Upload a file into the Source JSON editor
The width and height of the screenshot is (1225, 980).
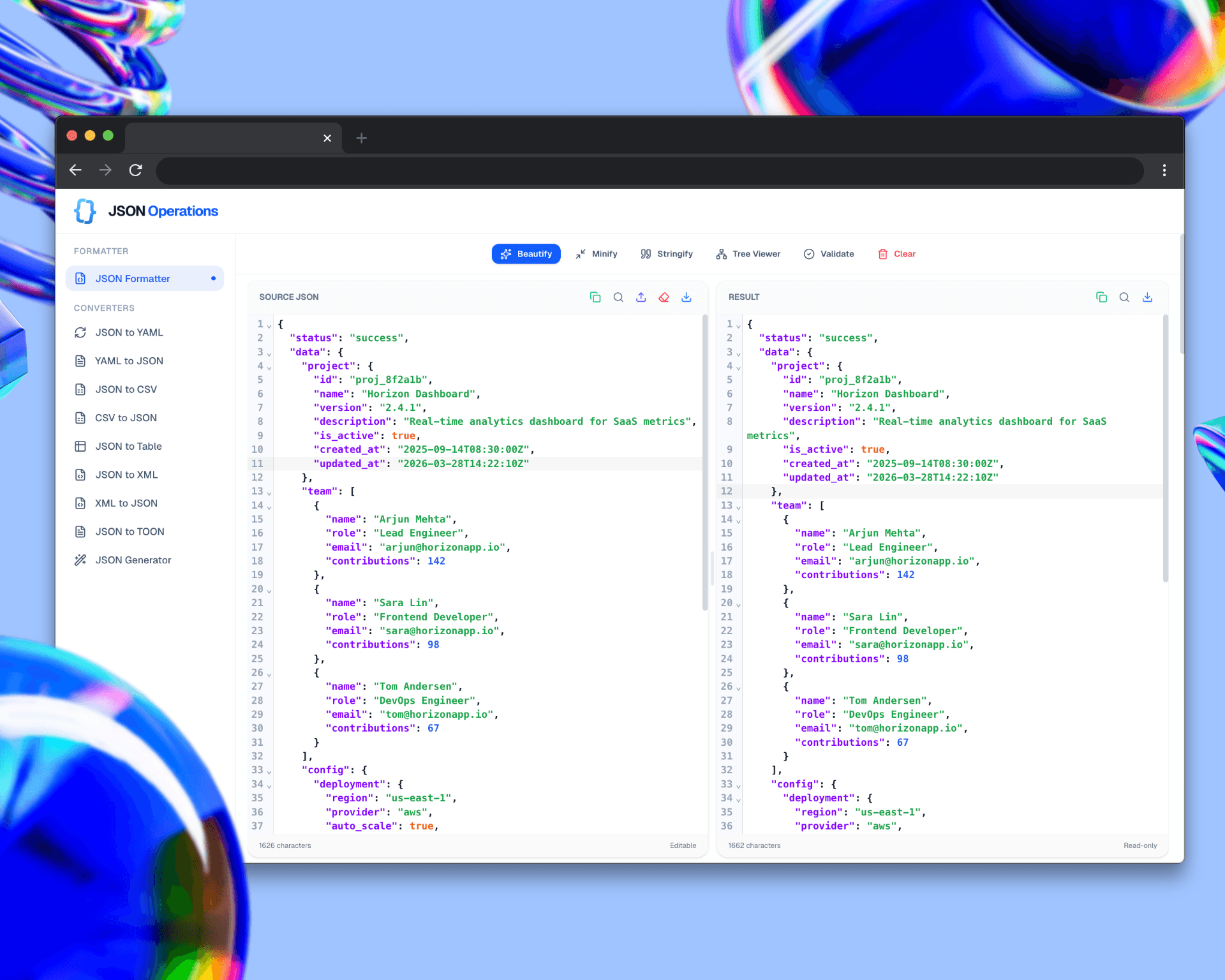(x=641, y=297)
